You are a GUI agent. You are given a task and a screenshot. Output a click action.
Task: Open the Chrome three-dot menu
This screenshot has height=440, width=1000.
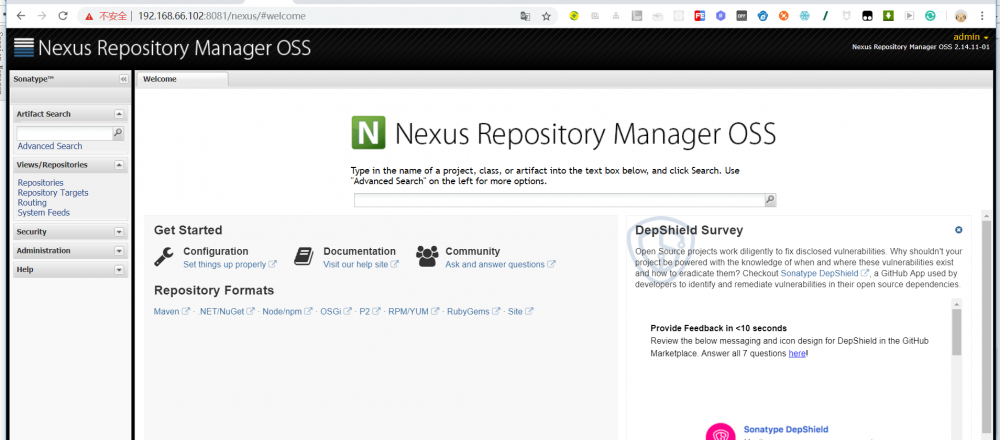pyautogui.click(x=982, y=16)
